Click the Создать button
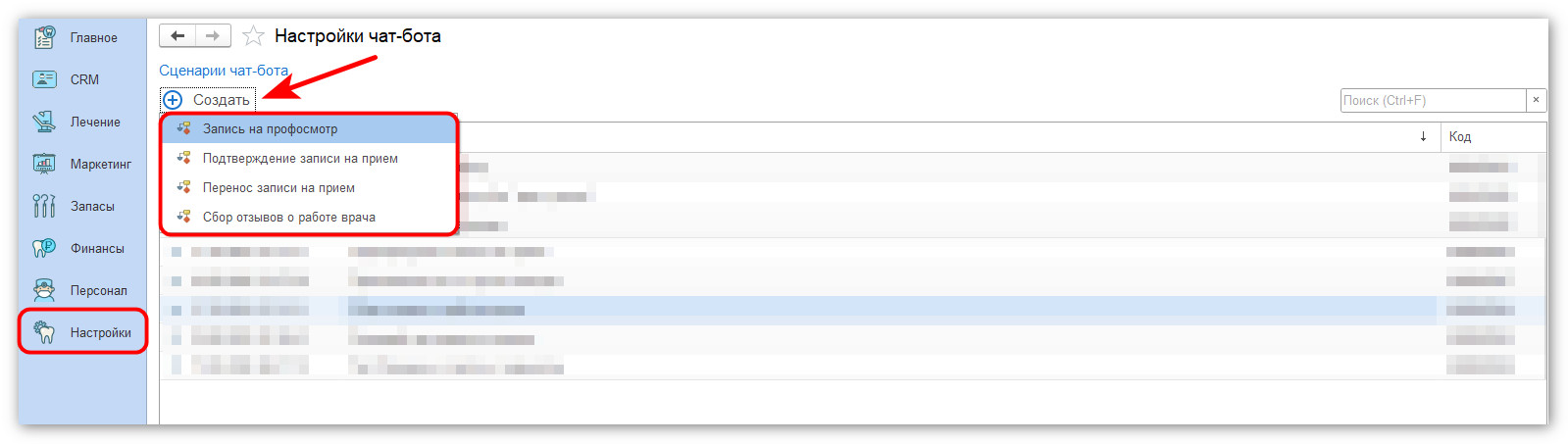1568x444 pixels. [x=207, y=100]
